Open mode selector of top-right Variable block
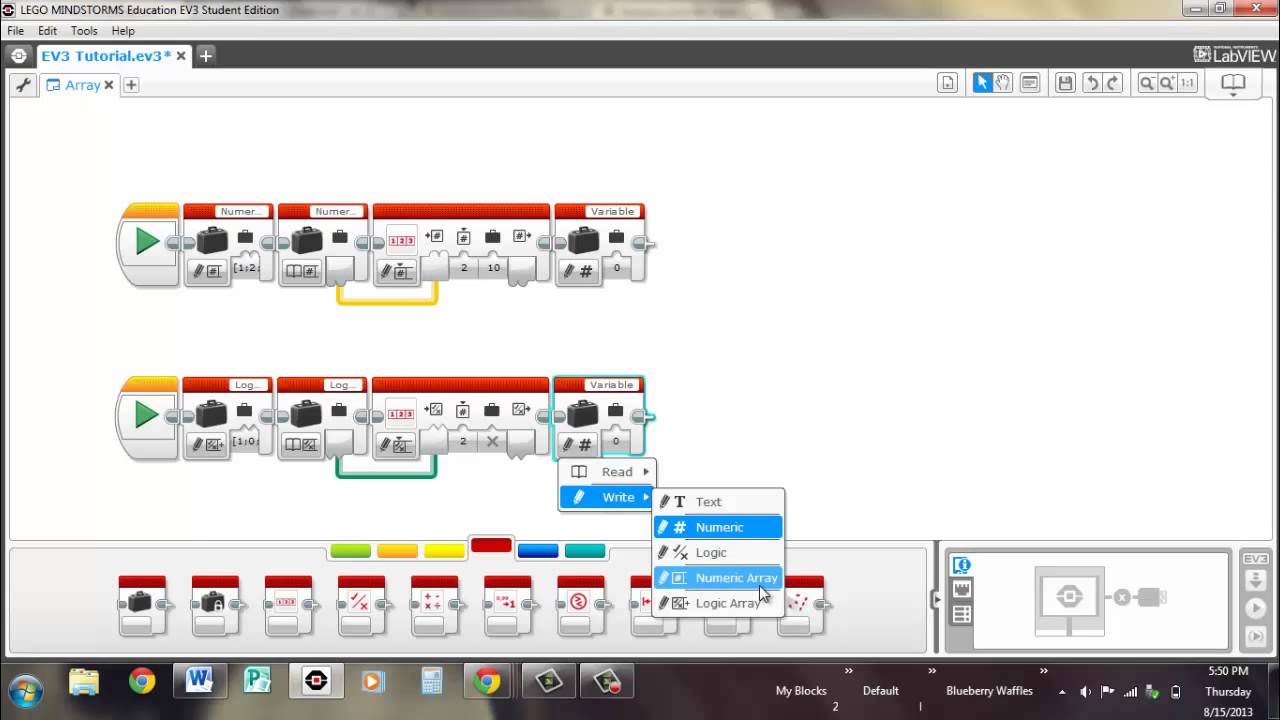1280x720 pixels. 576,270
